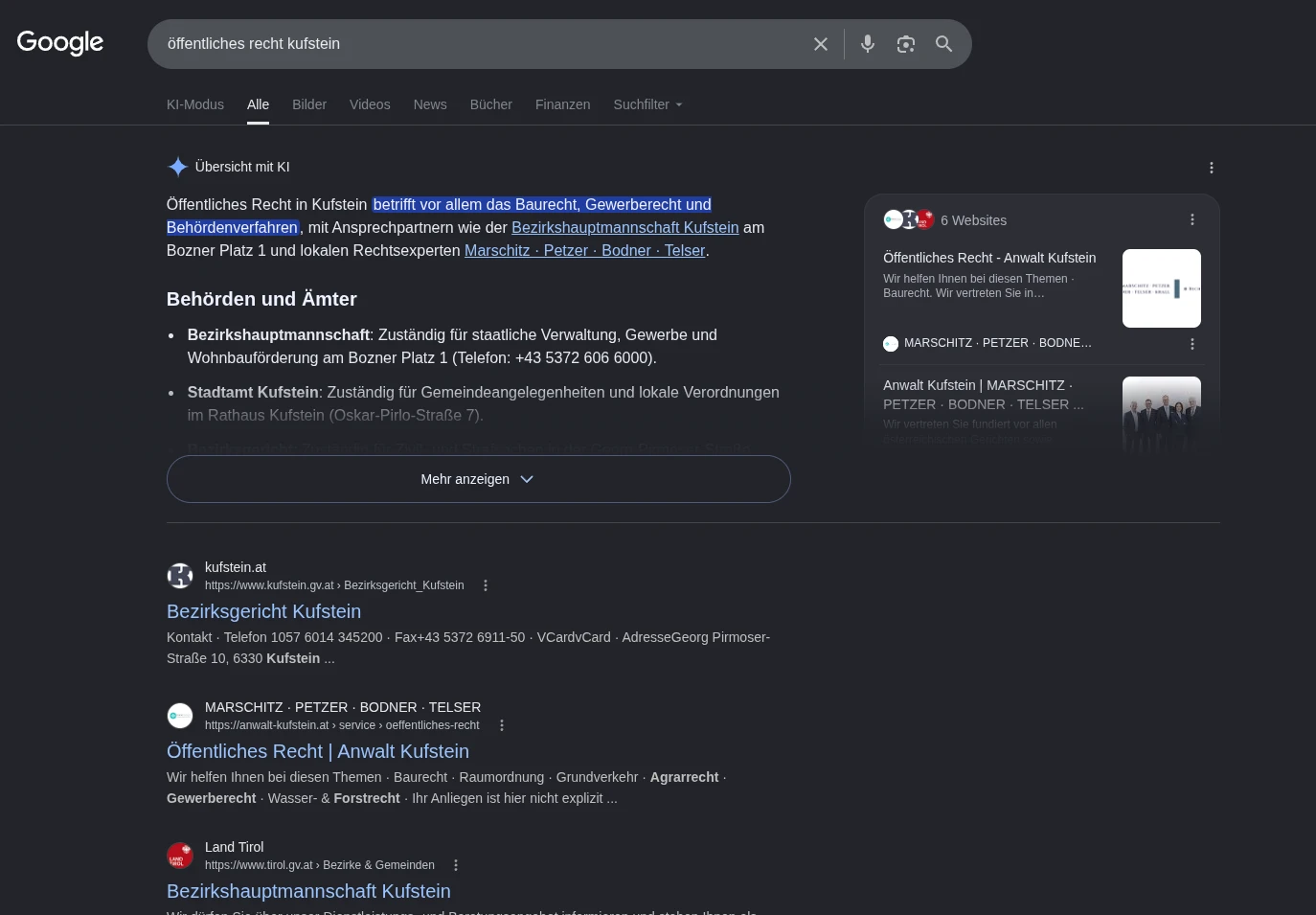Open the Google logo homepage

pos(60,43)
